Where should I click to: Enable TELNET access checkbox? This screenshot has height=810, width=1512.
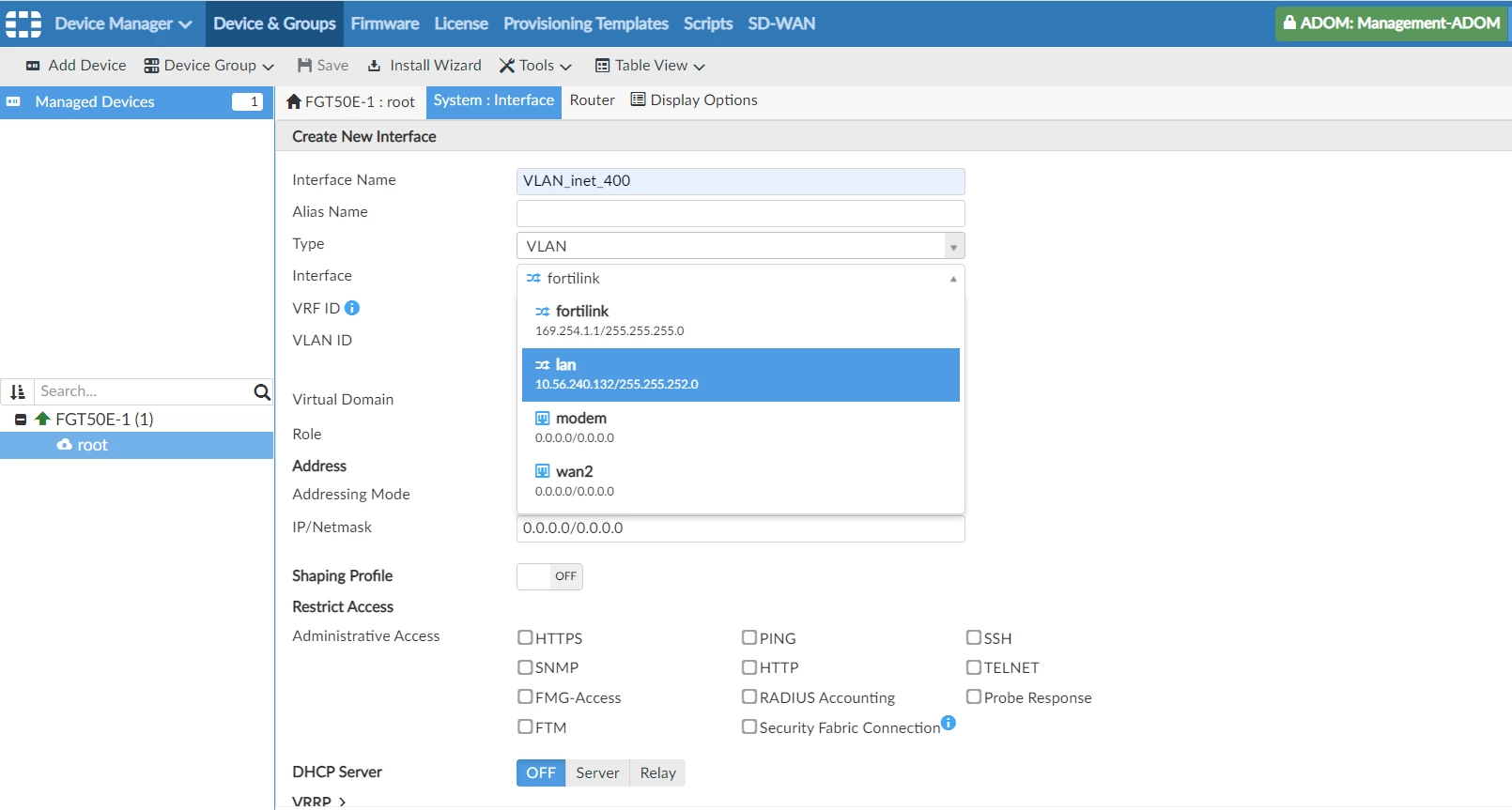974,667
